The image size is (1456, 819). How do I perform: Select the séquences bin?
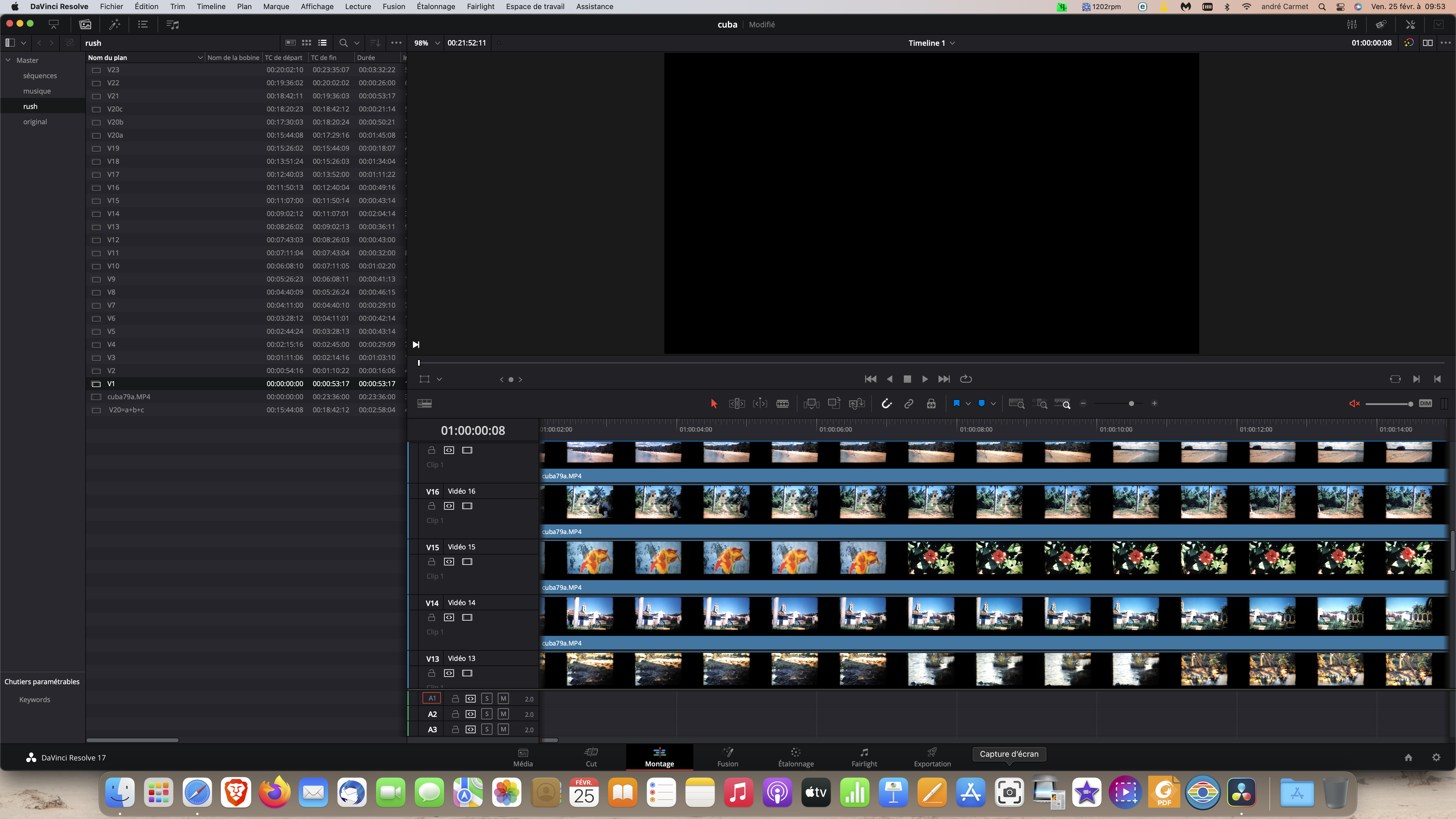40,76
